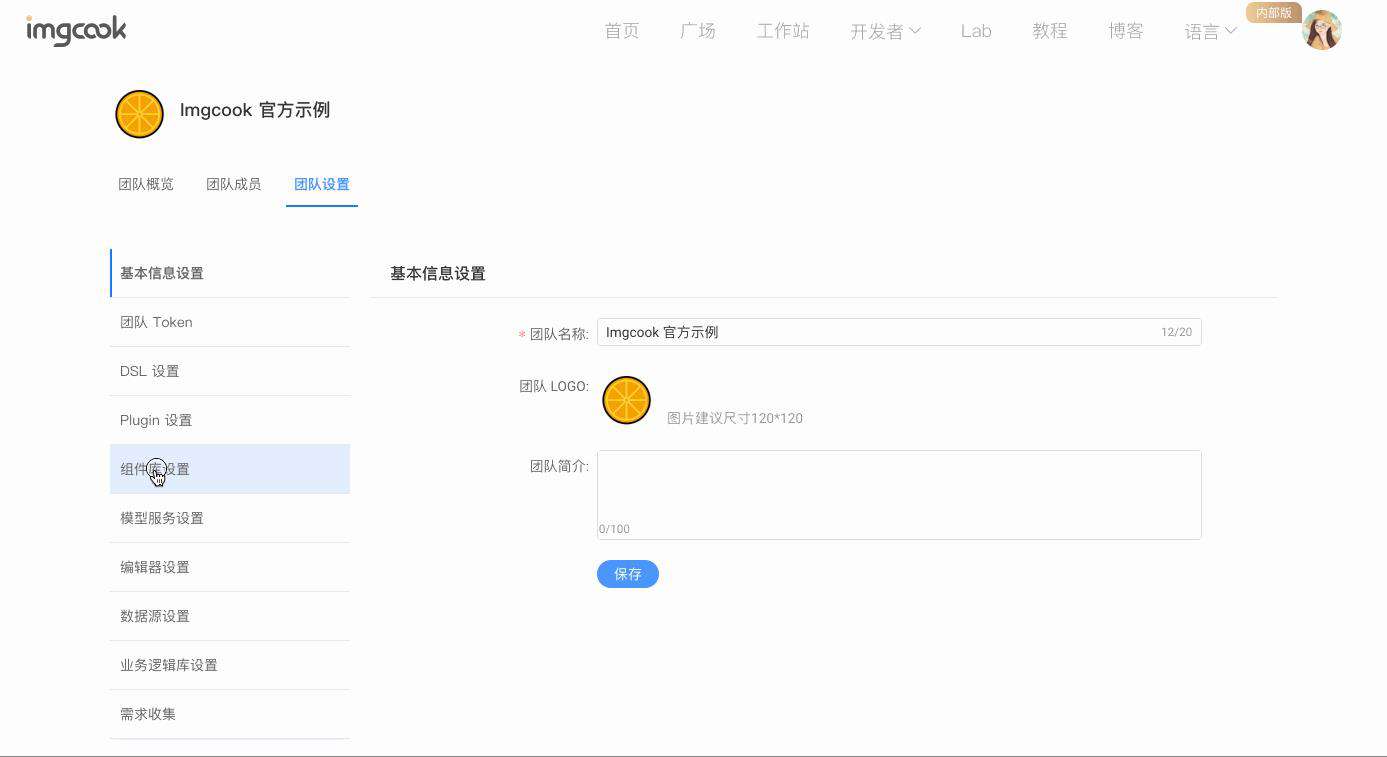Open 教程 in top navigation
Screen dimensions: 1387x757
pyautogui.click(x=1050, y=31)
